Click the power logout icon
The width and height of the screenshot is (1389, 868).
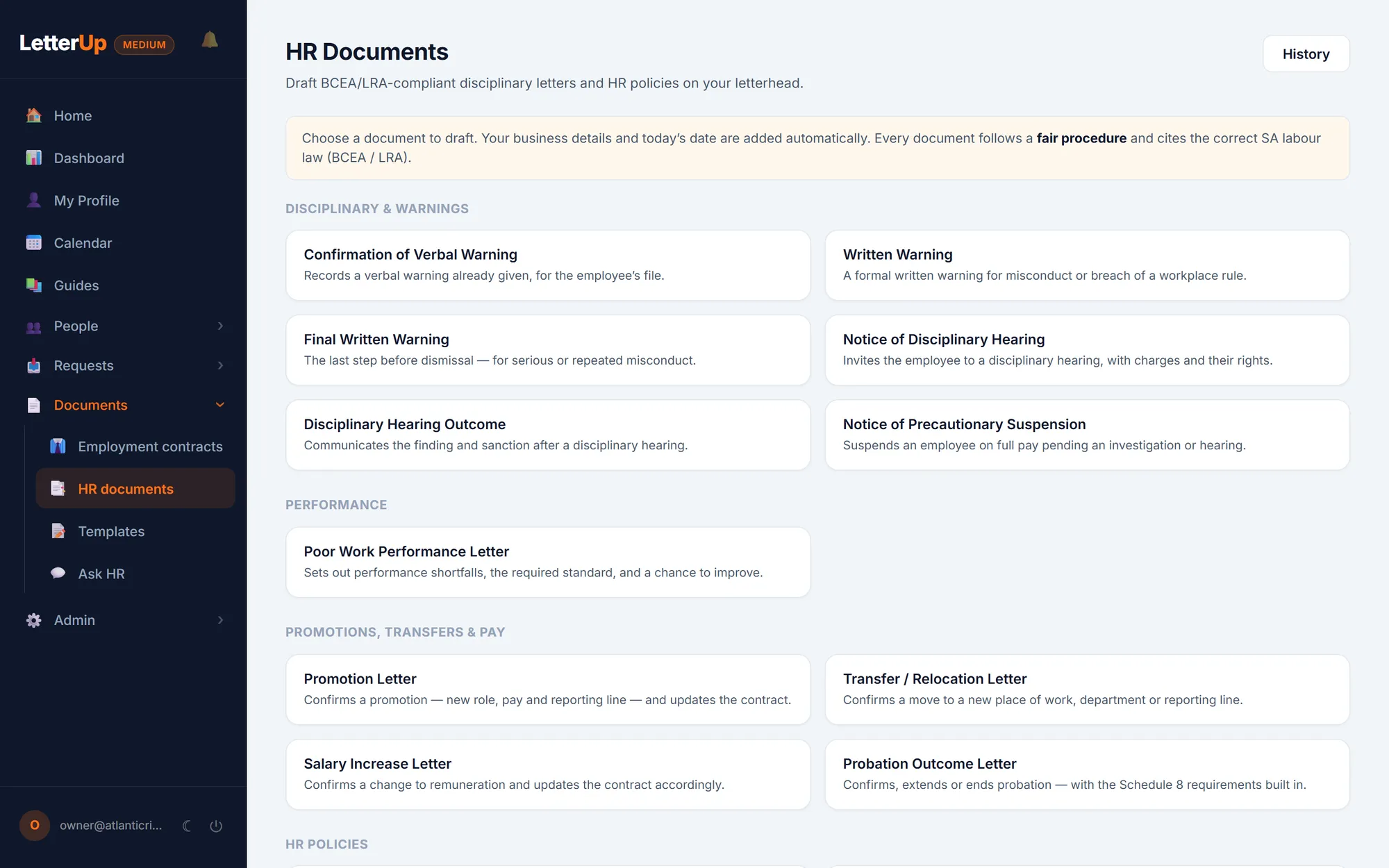(216, 826)
